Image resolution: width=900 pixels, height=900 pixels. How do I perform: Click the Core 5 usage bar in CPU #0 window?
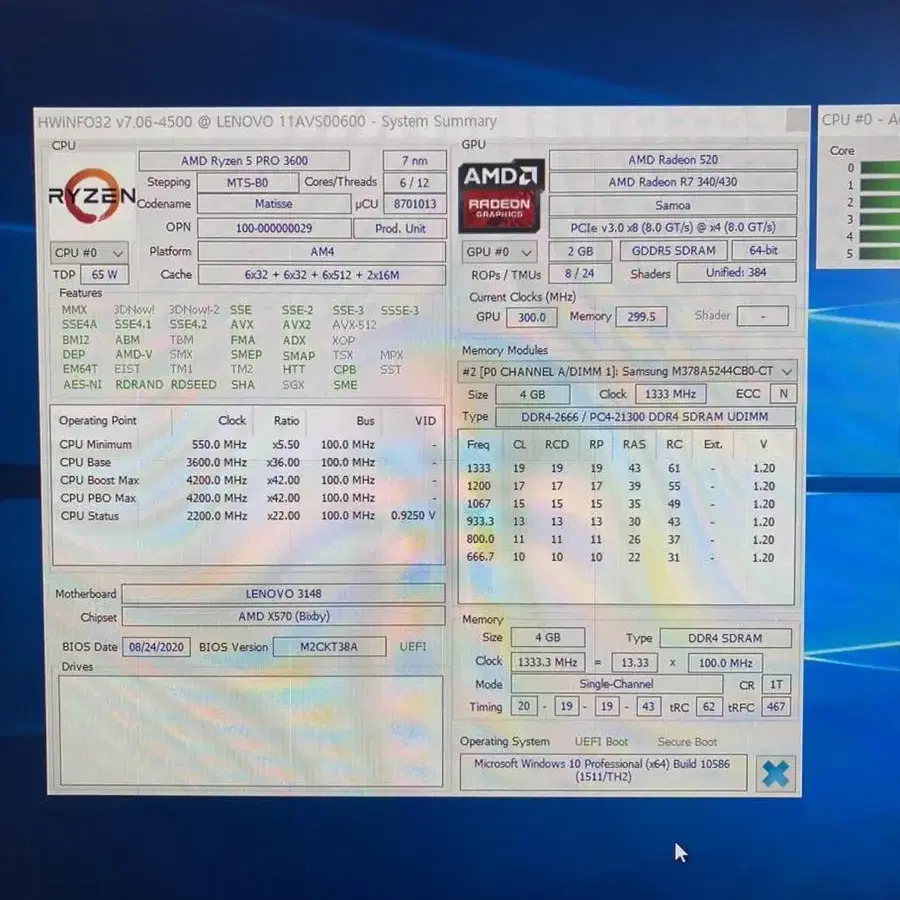coord(880,253)
